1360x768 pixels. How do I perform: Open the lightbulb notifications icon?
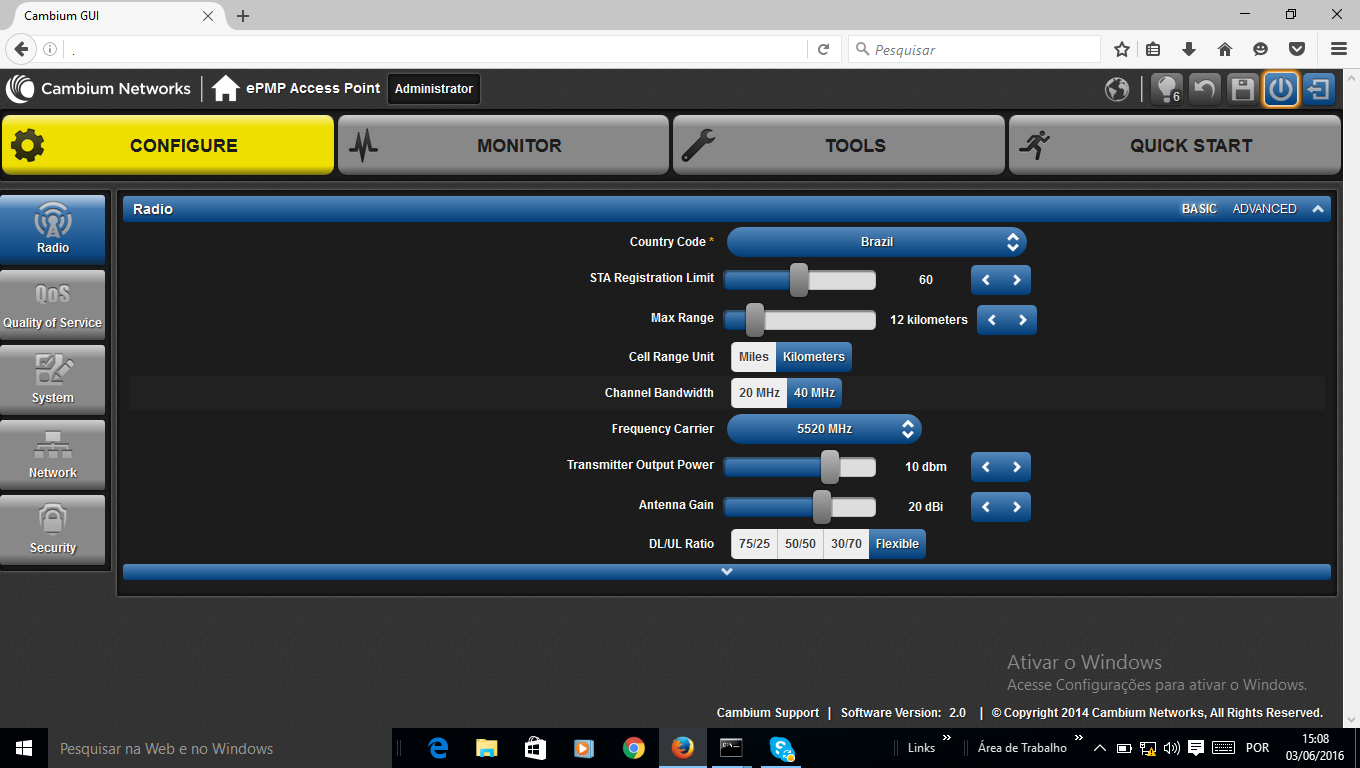click(1167, 89)
